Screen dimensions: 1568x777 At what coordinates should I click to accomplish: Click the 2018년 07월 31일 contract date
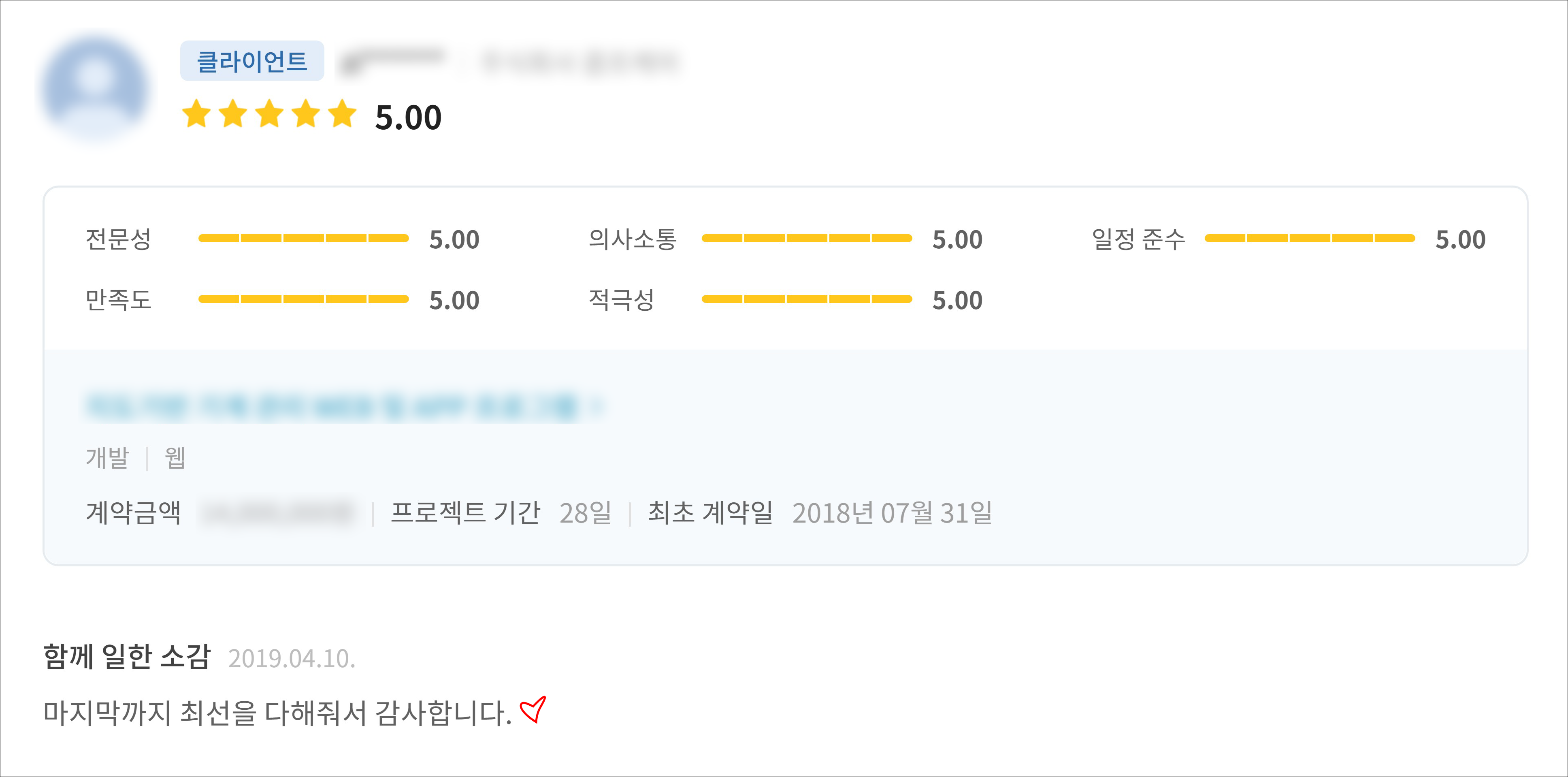[892, 513]
